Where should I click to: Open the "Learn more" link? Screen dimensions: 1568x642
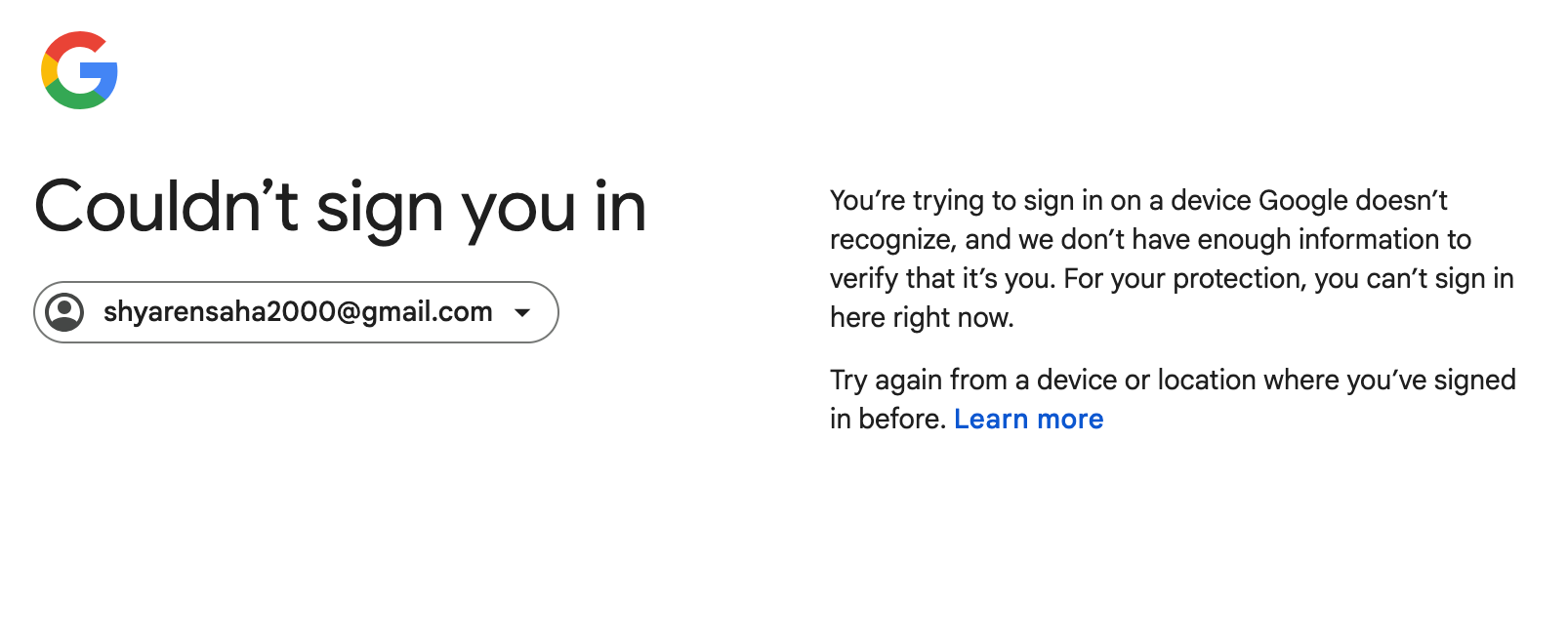coord(1028,419)
